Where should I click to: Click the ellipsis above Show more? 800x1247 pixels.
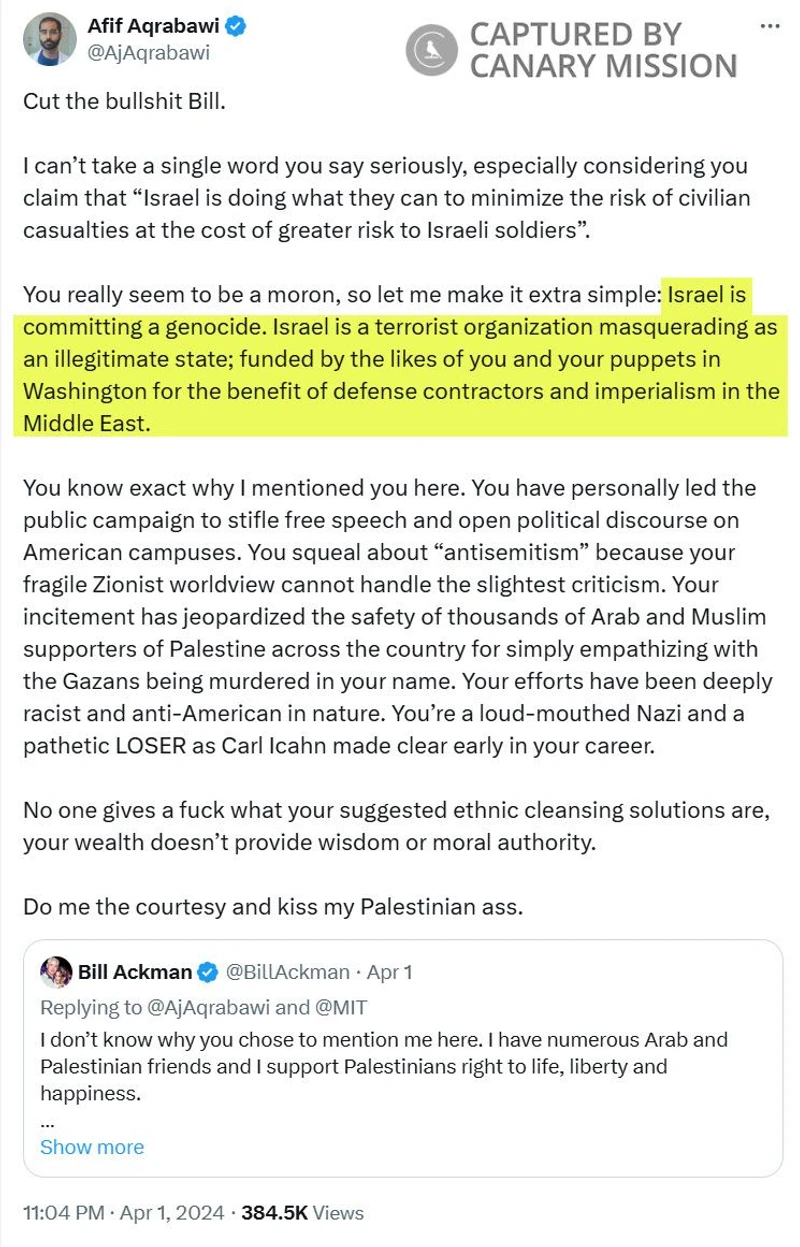[x=45, y=1120]
